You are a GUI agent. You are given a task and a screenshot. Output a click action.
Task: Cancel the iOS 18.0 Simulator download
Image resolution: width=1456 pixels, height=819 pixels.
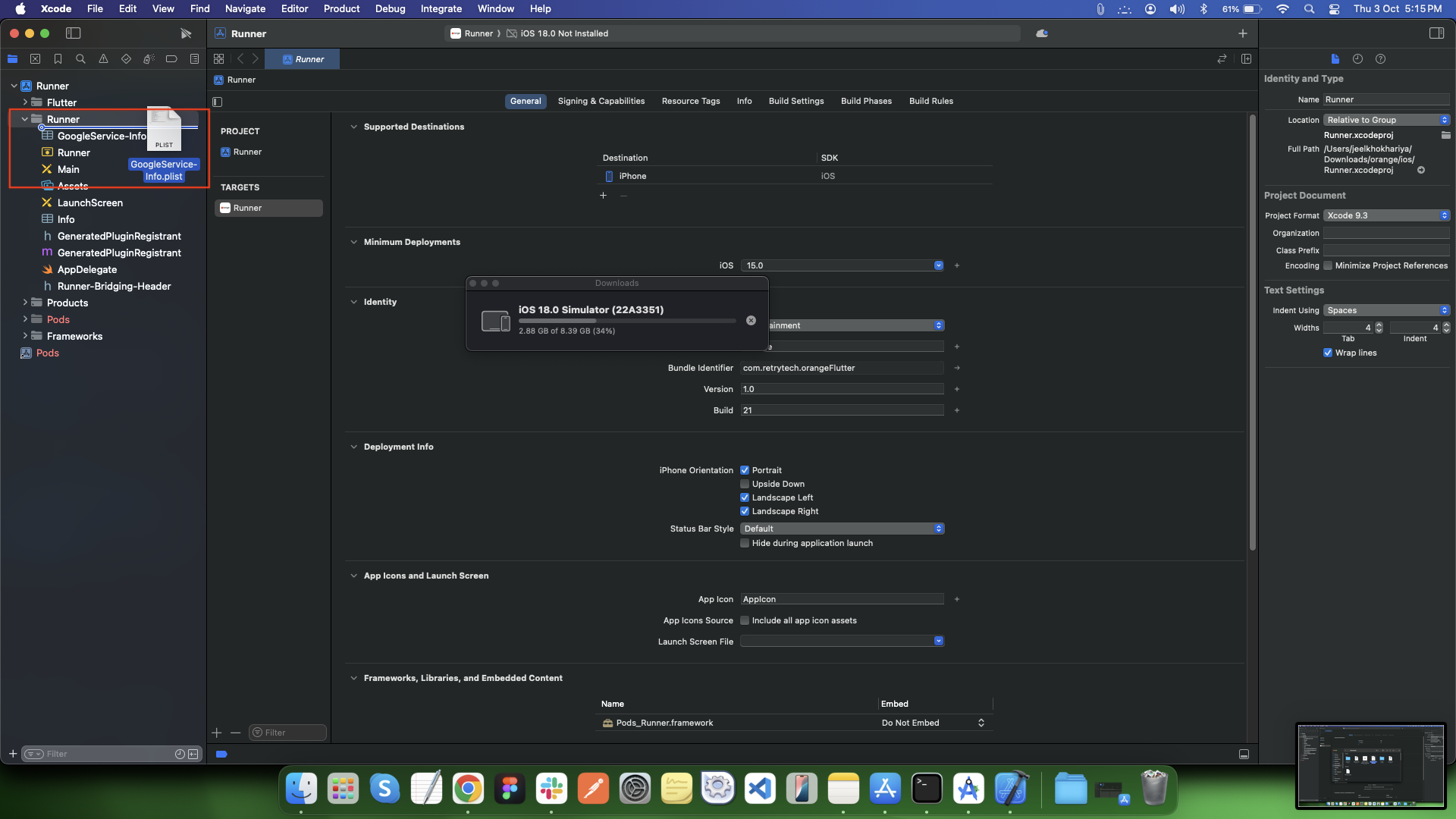click(751, 321)
